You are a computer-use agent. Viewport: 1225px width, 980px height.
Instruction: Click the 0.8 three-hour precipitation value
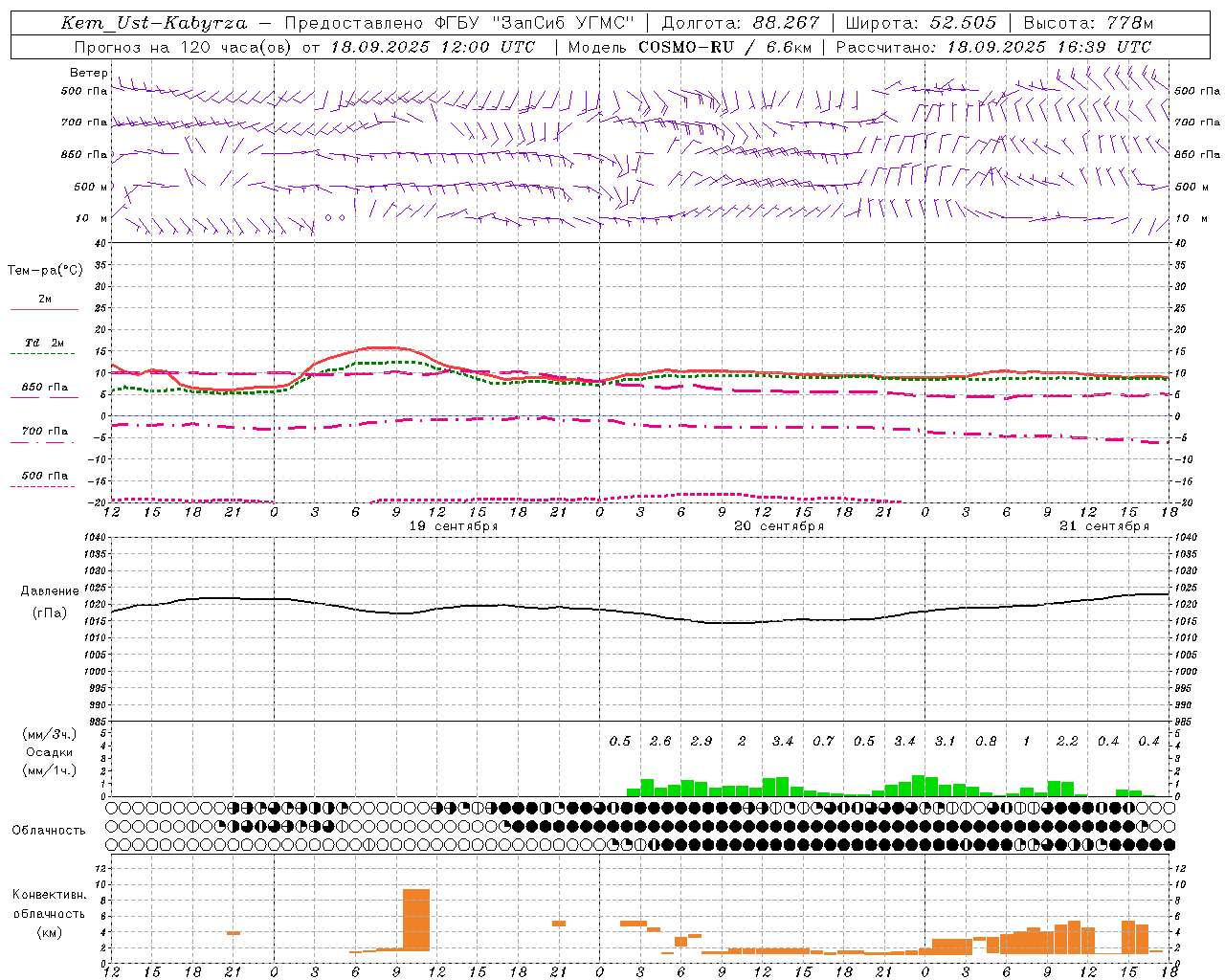(x=986, y=742)
